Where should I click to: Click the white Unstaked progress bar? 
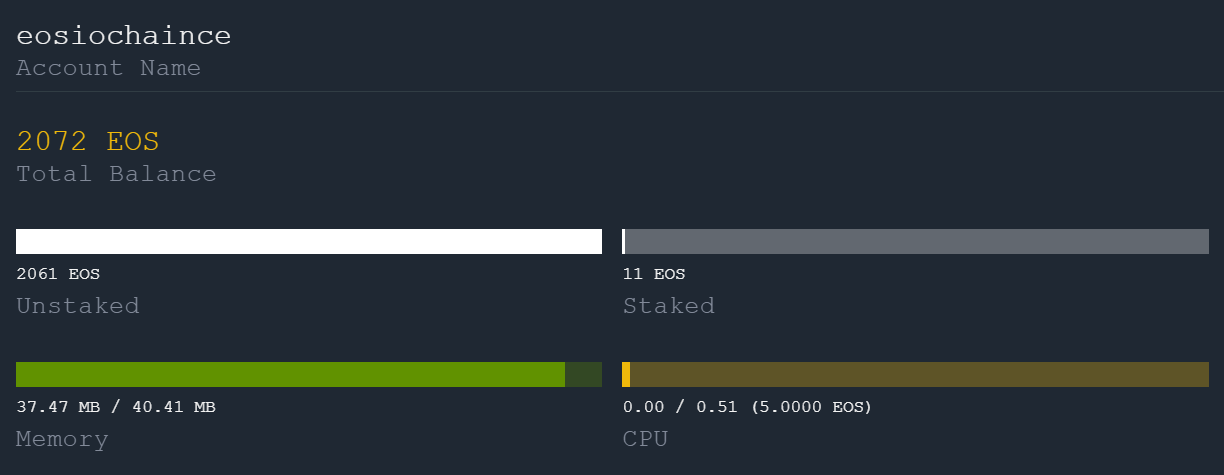tap(308, 241)
